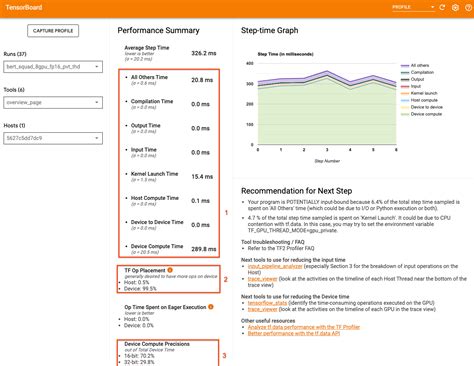Click Refer to the TF2 Profiler FAQ text
The image size is (474, 366).
tap(281, 248)
